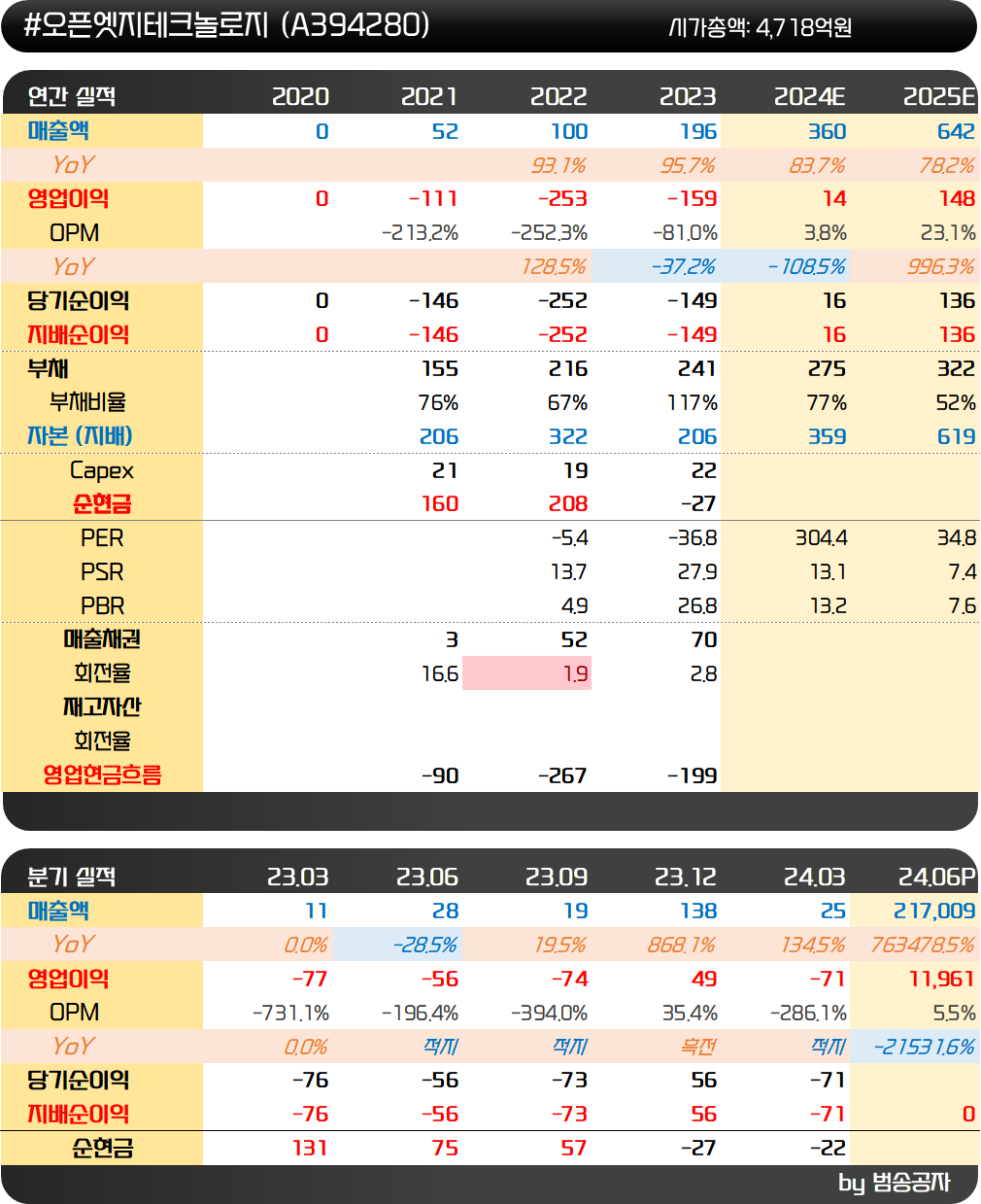This screenshot has width=981, height=1204.
Task: Click the 23.03 quarter column header
Action: coord(297,877)
